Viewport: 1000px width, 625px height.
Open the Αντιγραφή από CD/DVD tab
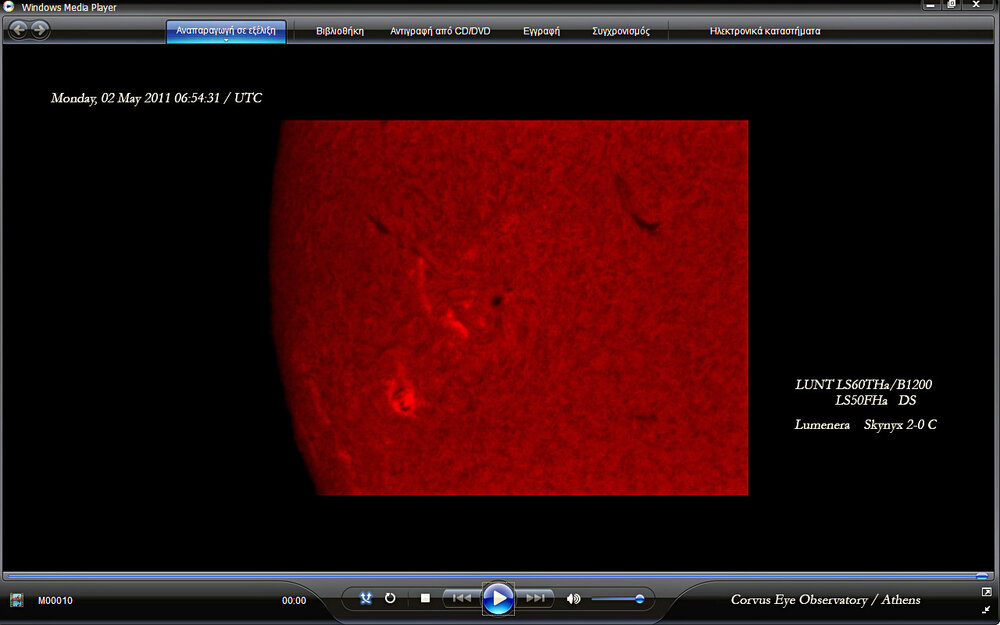coord(440,31)
